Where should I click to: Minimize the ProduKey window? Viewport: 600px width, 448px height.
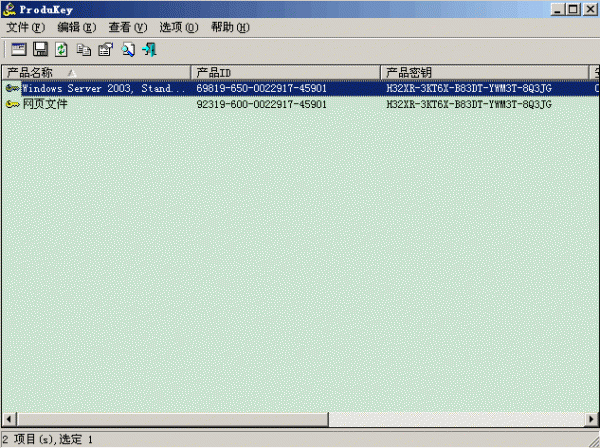tap(558, 9)
